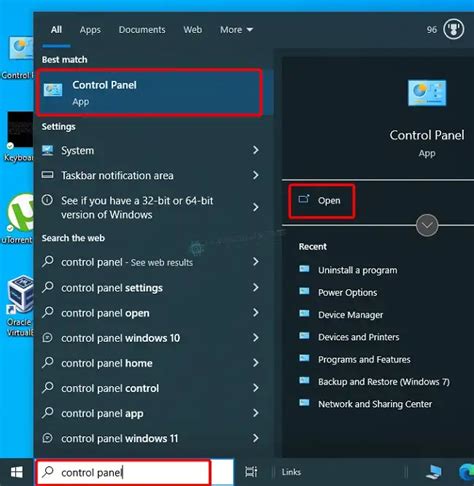Click icon beside Devices and Printers
This screenshot has width=474, height=486.
[304, 336]
